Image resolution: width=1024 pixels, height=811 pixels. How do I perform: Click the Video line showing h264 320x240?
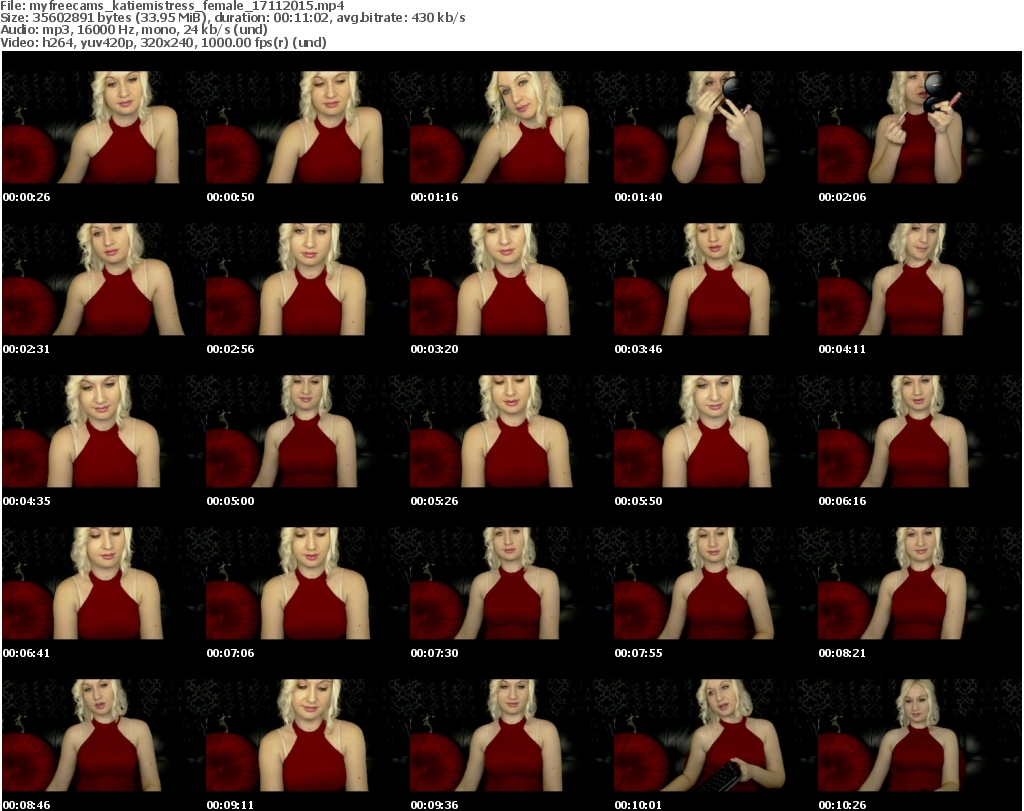coord(163,42)
